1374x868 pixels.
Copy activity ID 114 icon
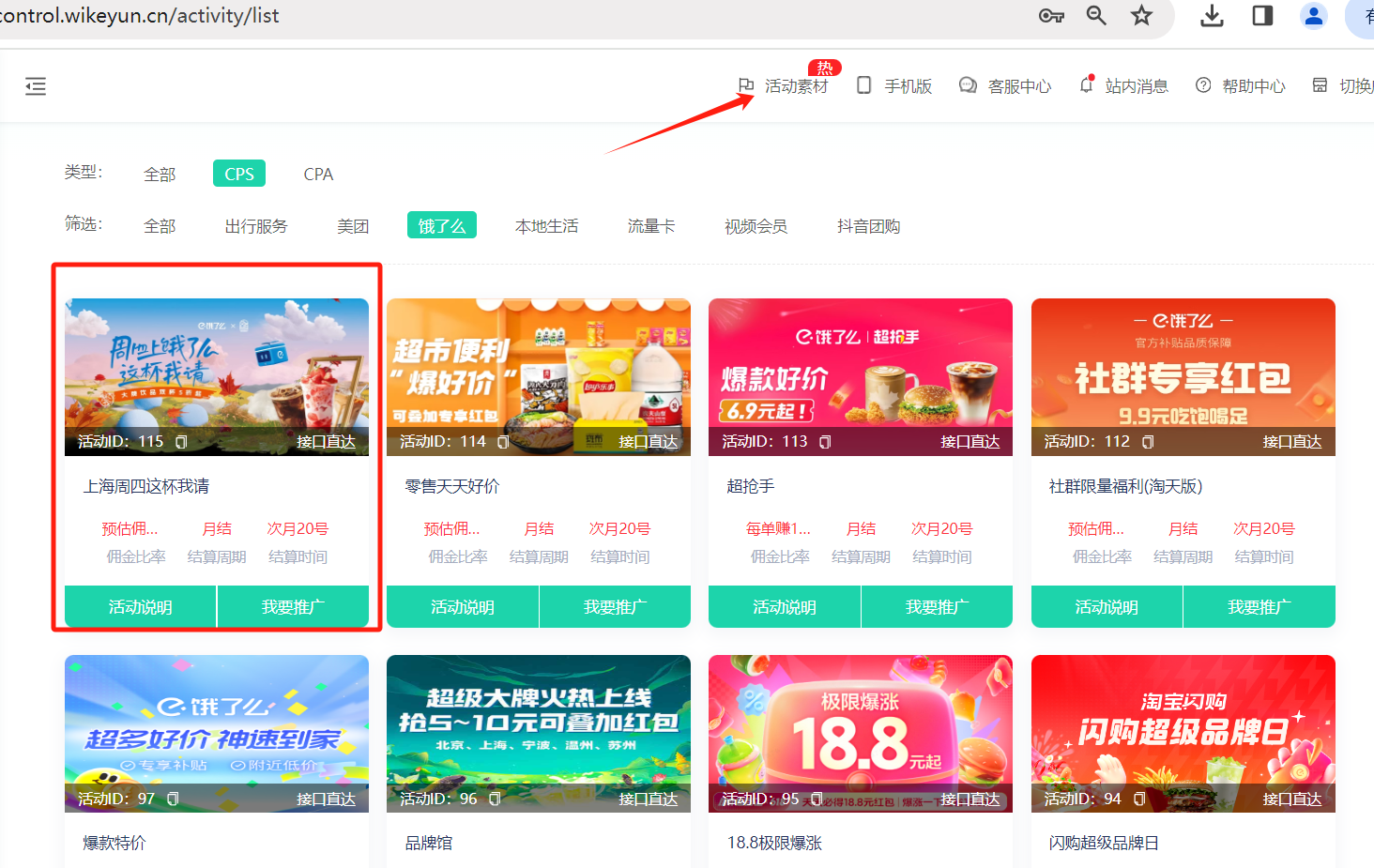[x=503, y=441]
